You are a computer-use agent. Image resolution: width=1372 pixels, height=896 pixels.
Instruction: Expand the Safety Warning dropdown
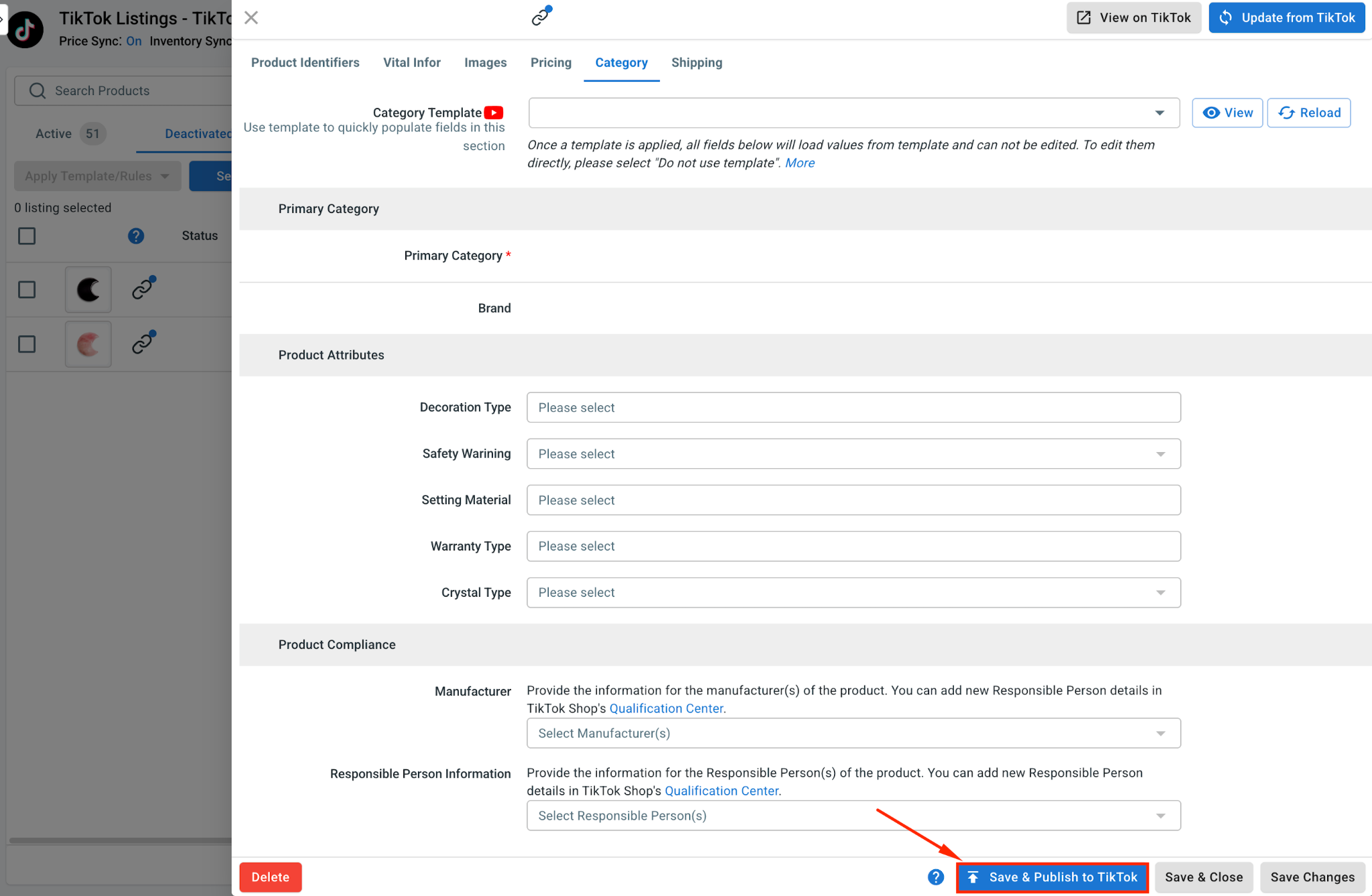pos(853,454)
